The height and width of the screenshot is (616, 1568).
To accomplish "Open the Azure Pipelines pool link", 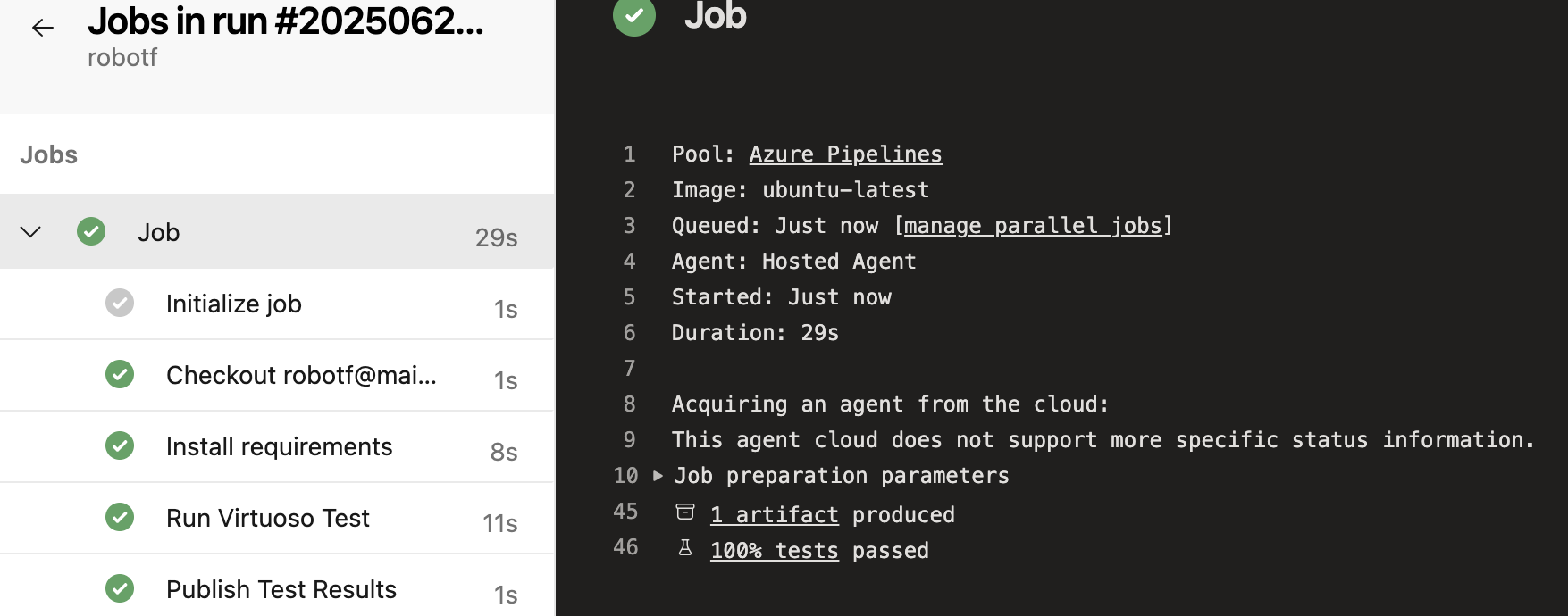I will click(x=845, y=154).
